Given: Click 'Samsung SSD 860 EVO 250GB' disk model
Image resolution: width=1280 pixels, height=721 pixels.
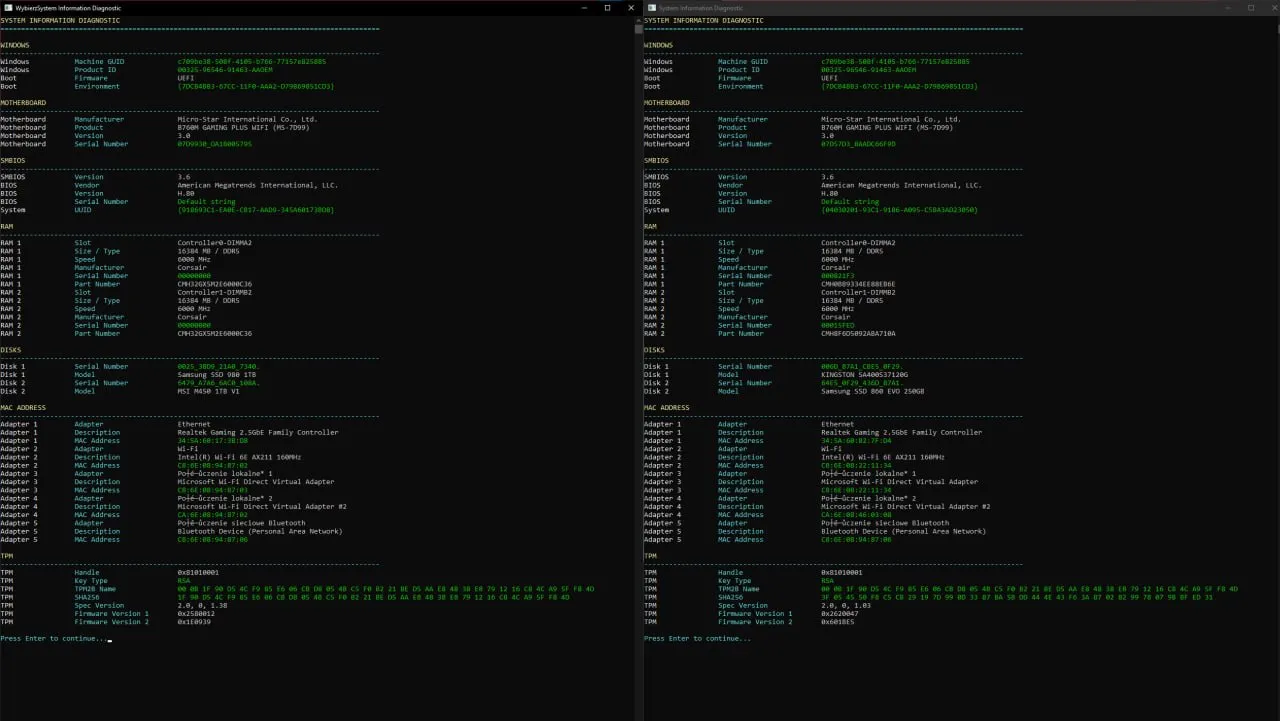Looking at the screenshot, I should [873, 391].
